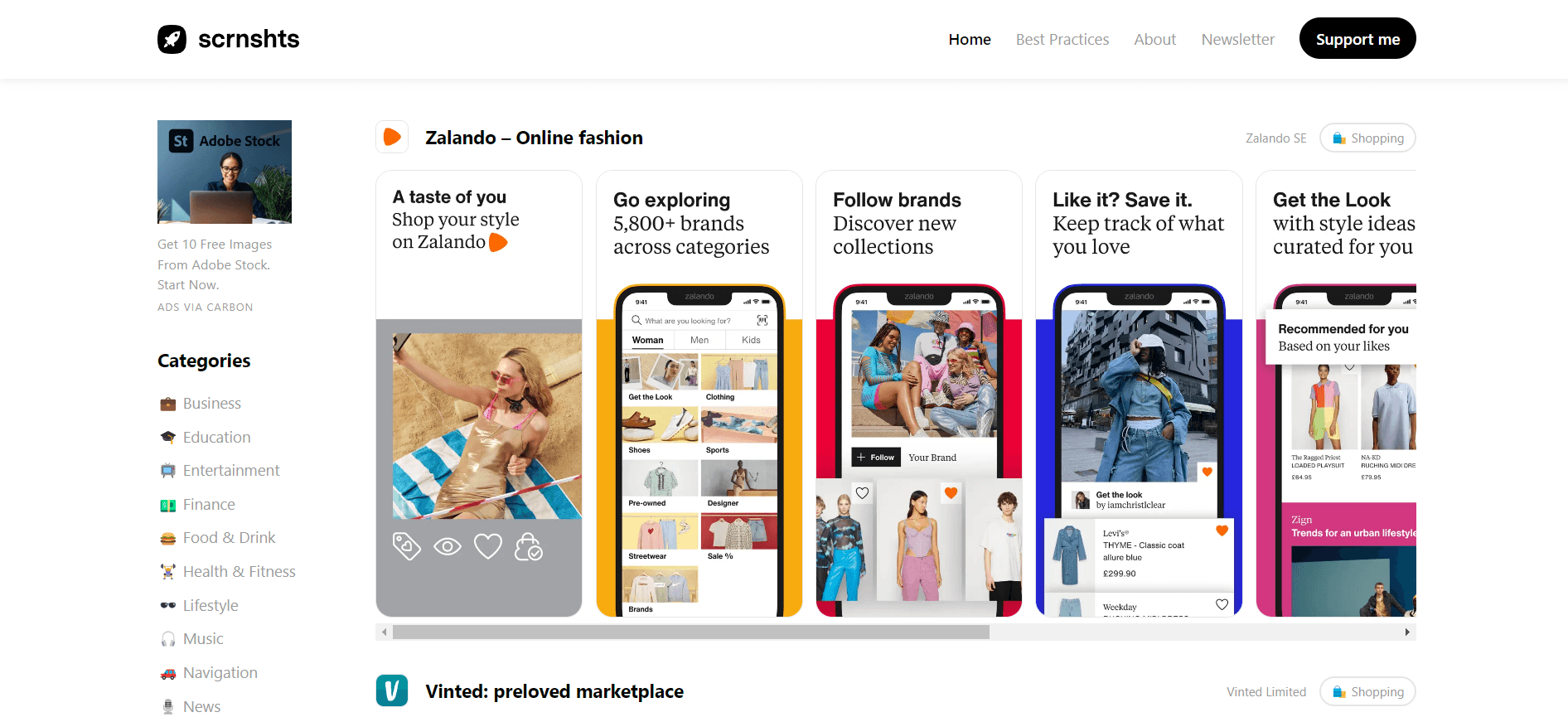
Task: Open the 'Go exploring' Zalando screenshot
Action: point(699,394)
